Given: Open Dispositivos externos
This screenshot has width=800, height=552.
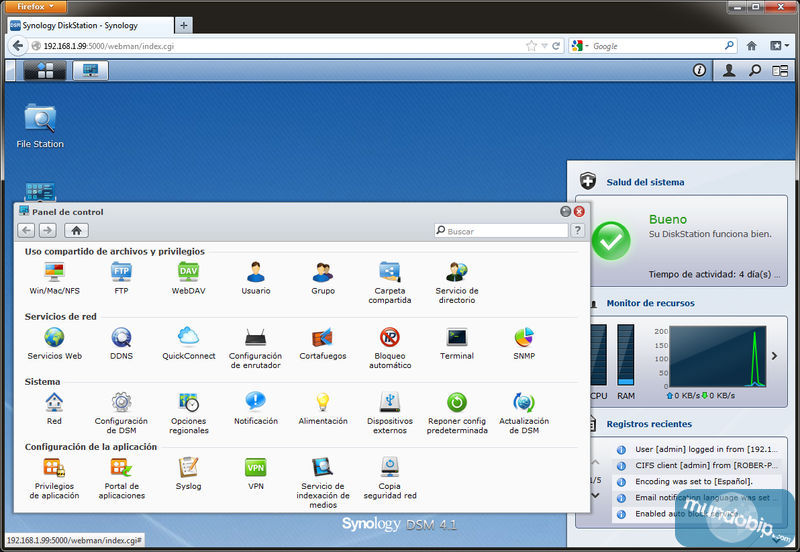Looking at the screenshot, I should click(x=390, y=413).
